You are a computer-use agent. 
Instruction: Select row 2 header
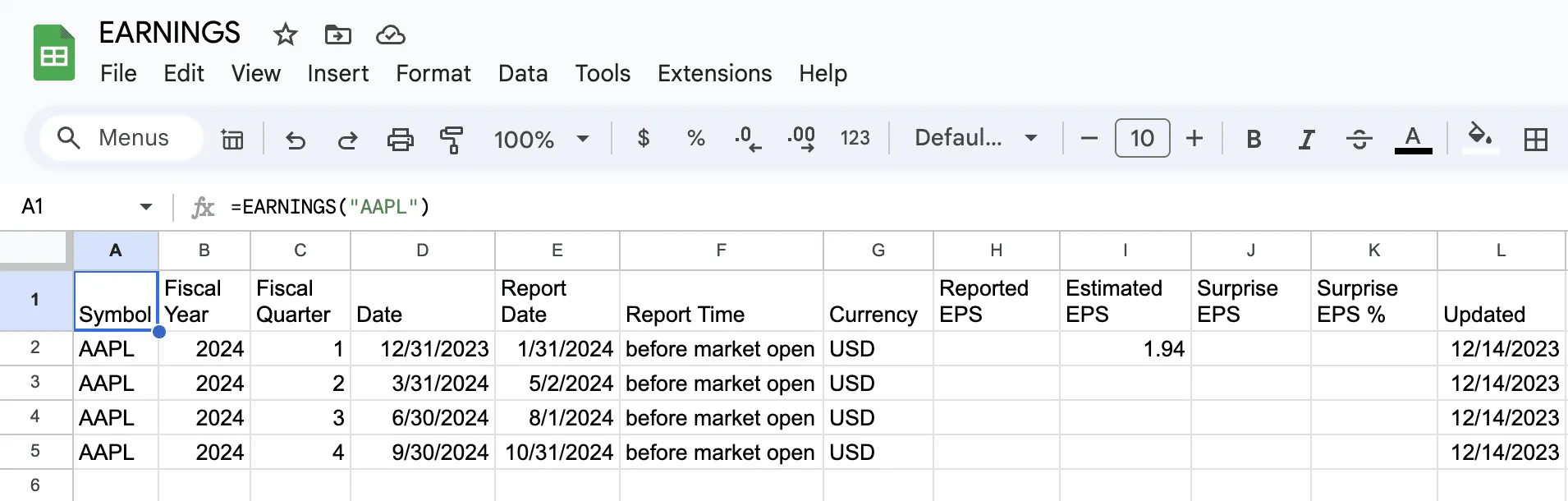pos(35,347)
